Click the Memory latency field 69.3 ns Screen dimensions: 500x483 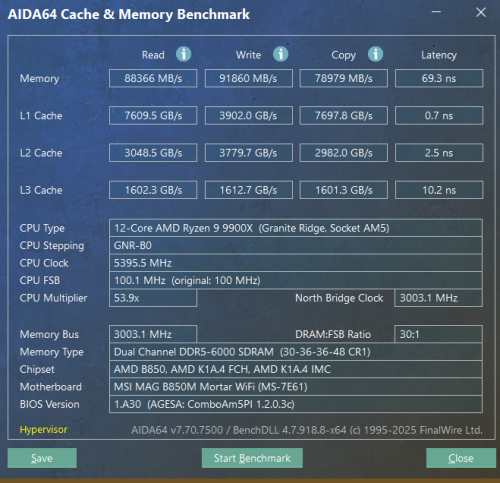(x=439, y=78)
